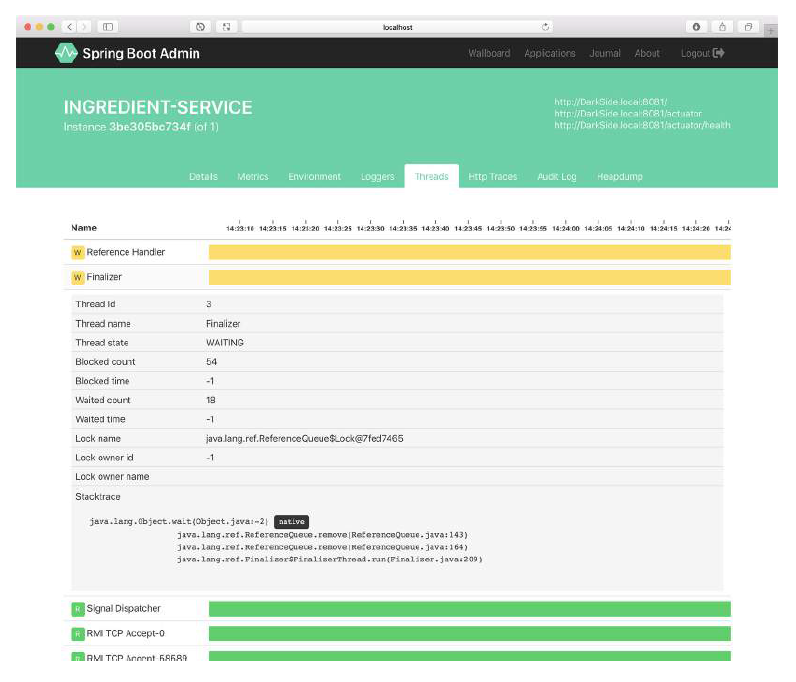Click Thread state value WAITING
The width and height of the screenshot is (796, 682).
tap(225, 343)
